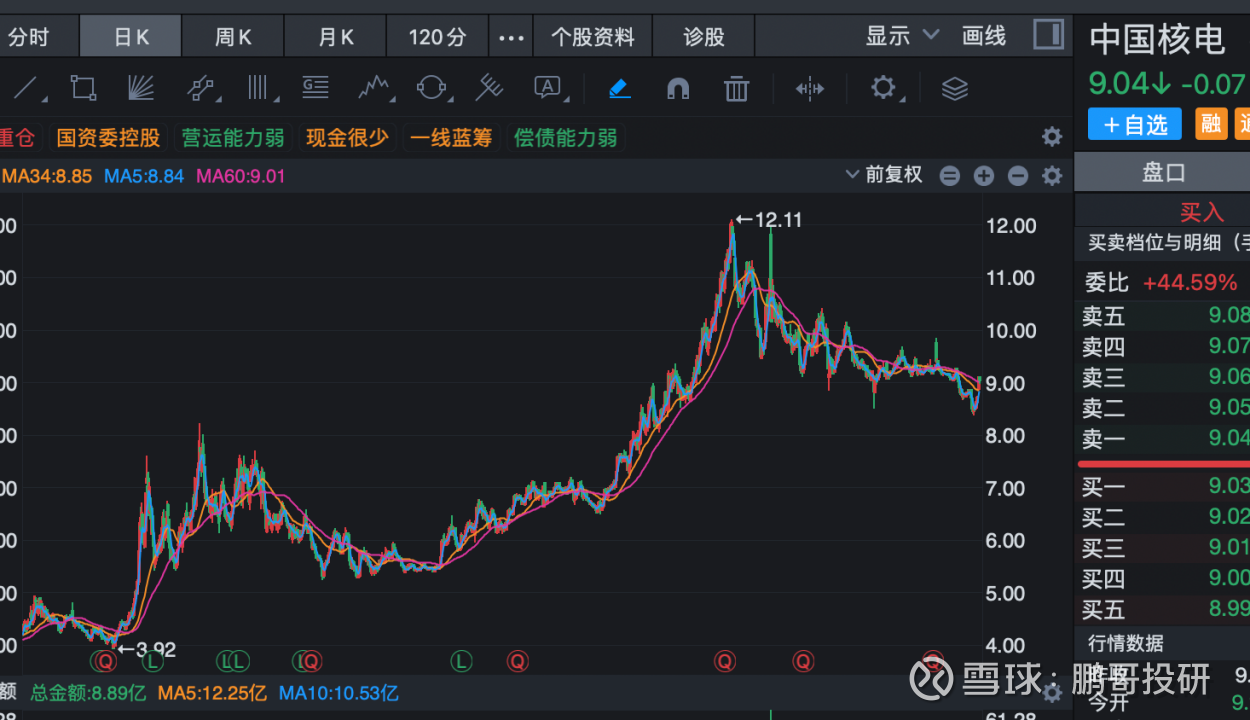
Task: Expand more periods via ellipsis button
Action: click(511, 37)
